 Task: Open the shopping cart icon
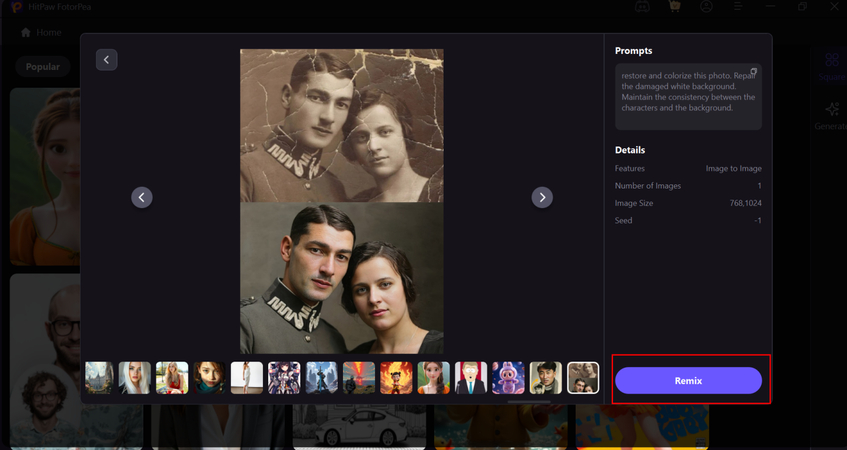(674, 7)
